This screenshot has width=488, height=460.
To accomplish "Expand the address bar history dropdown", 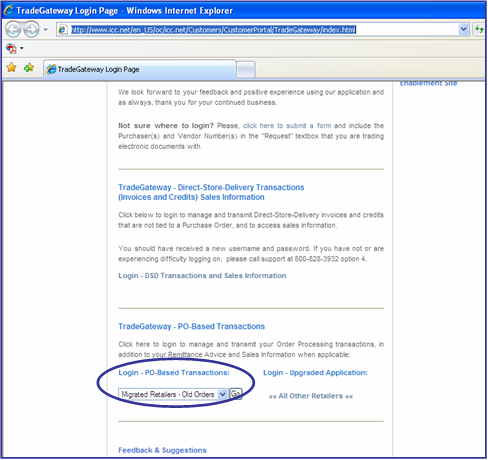I will pos(463,29).
